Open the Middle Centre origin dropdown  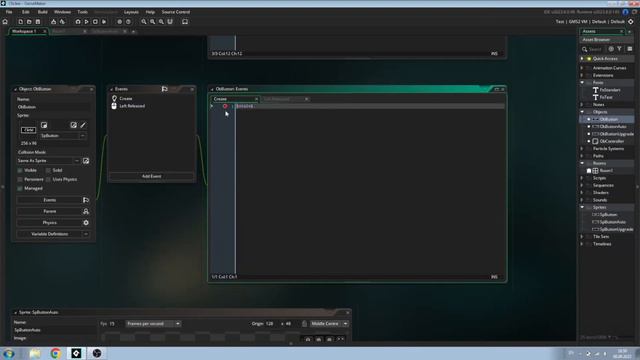(x=329, y=324)
